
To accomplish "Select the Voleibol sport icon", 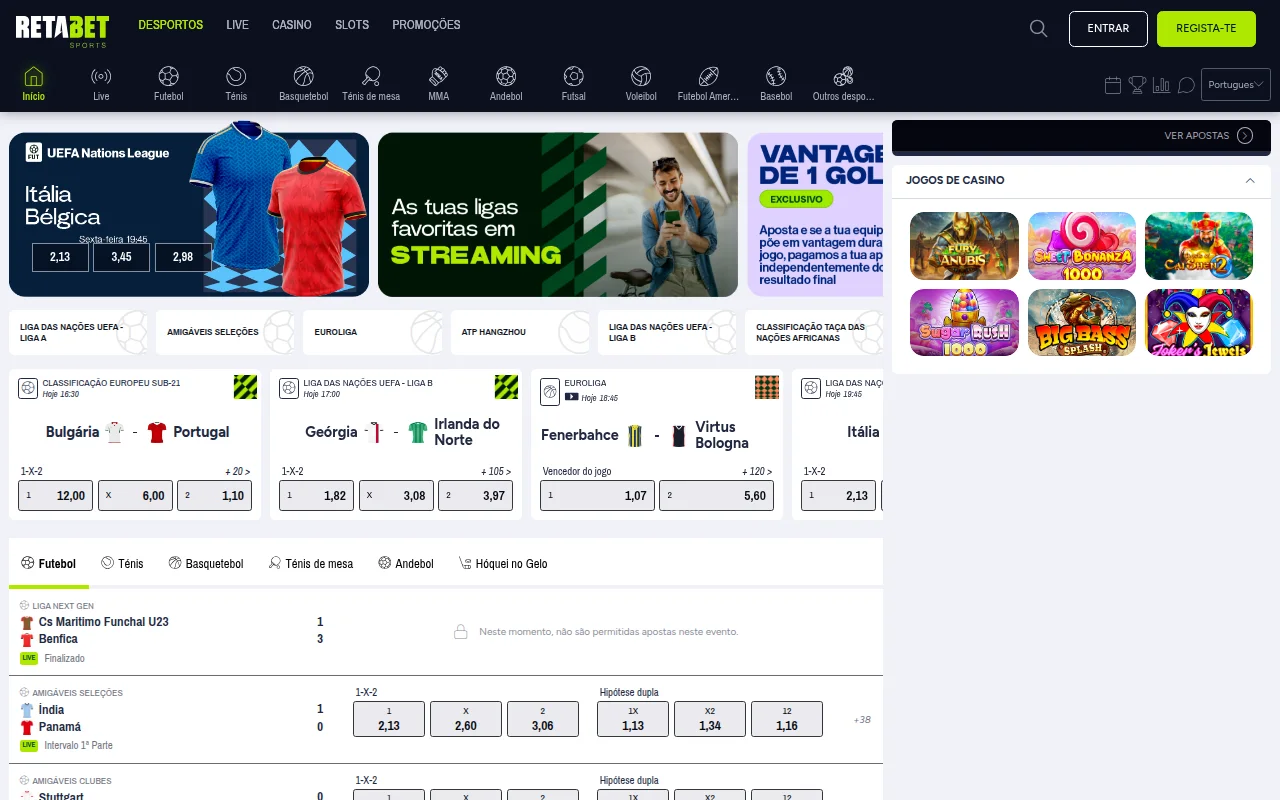I will click(641, 76).
